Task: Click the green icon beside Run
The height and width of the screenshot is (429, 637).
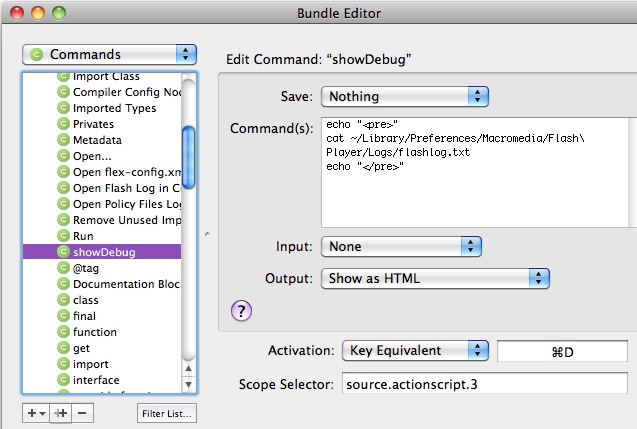Action: pyautogui.click(x=63, y=236)
